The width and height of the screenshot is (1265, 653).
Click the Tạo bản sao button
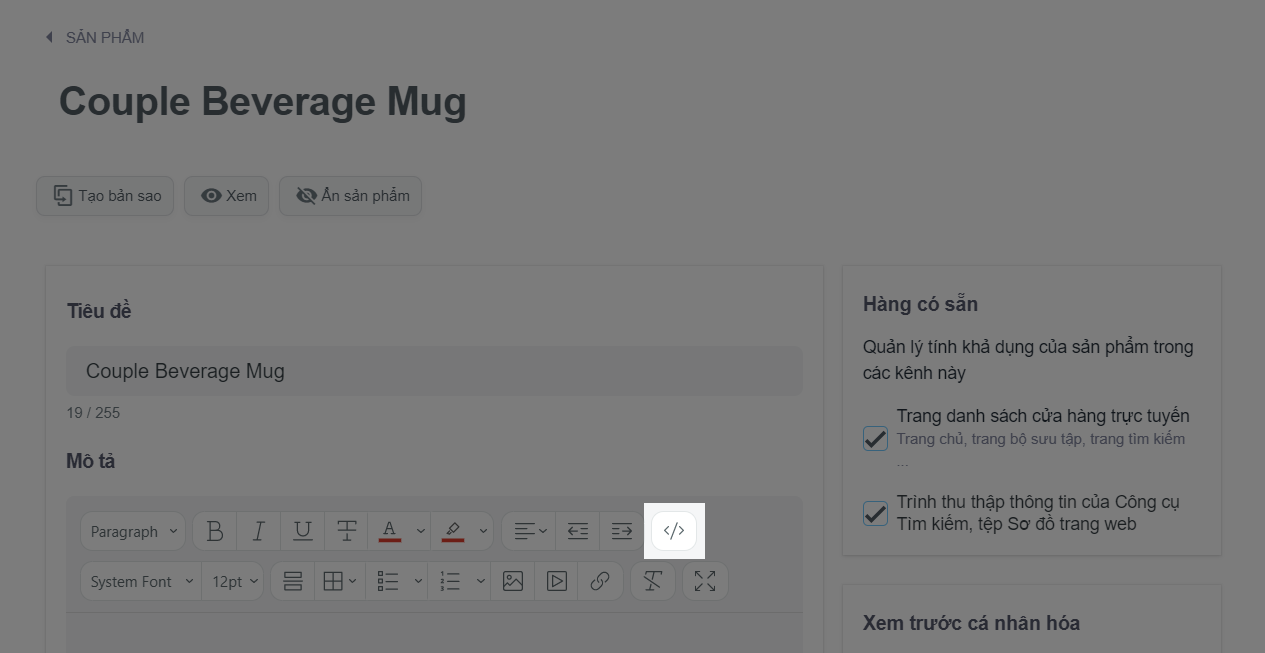(x=106, y=196)
